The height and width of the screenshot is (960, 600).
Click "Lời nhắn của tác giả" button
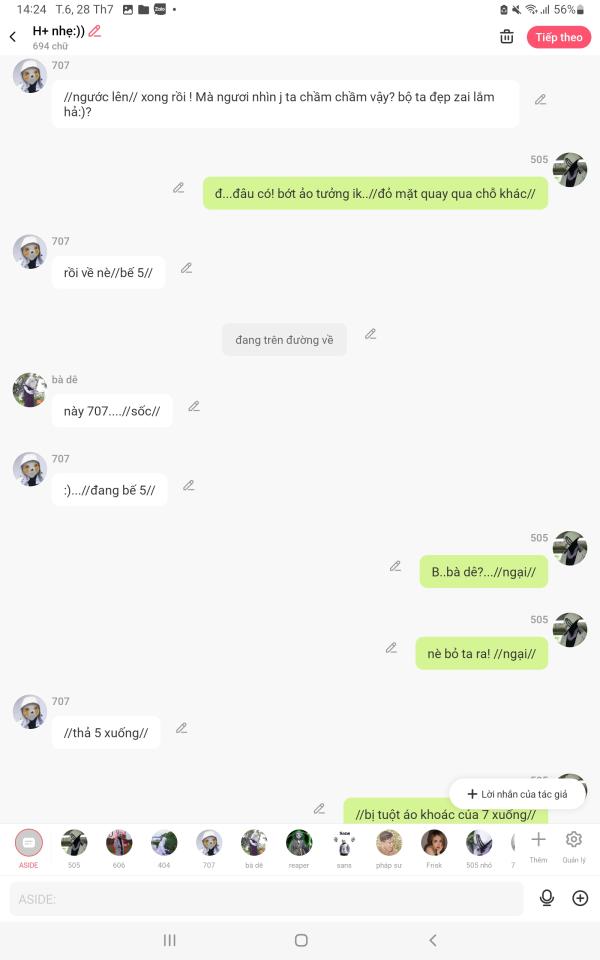coord(517,794)
